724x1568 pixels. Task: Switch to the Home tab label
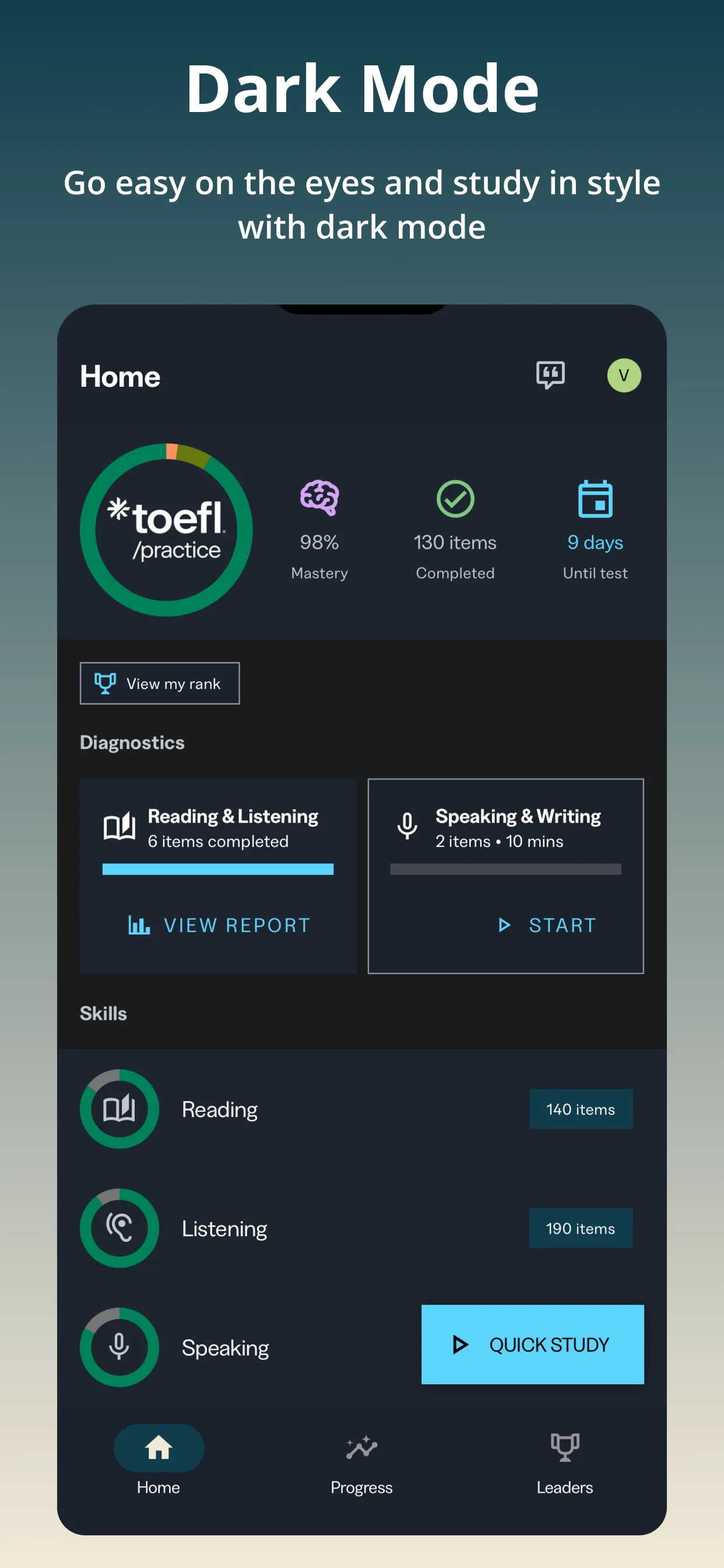[158, 1487]
